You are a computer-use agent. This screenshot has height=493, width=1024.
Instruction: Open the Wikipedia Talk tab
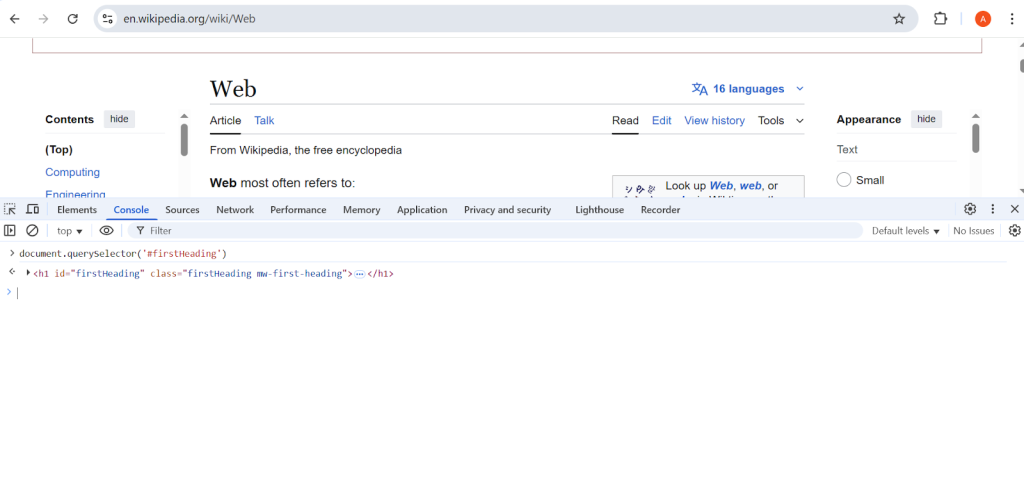[264, 121]
